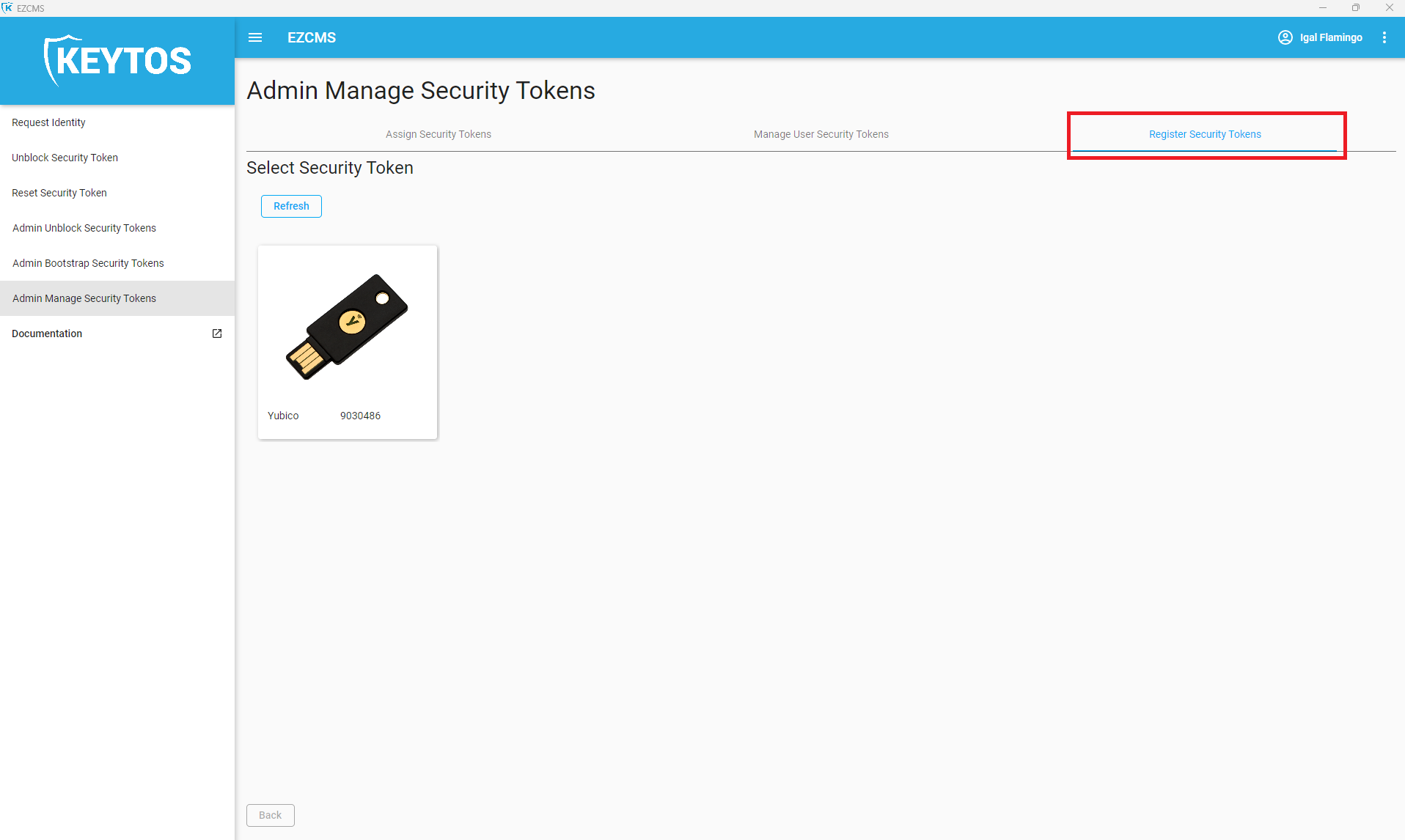Open the Register Security Tokens tab

point(1205,134)
